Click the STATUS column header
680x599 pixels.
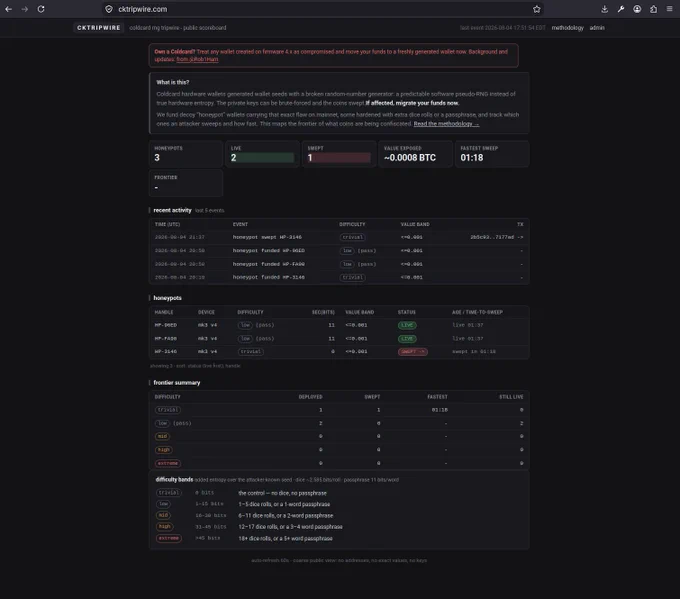407,312
